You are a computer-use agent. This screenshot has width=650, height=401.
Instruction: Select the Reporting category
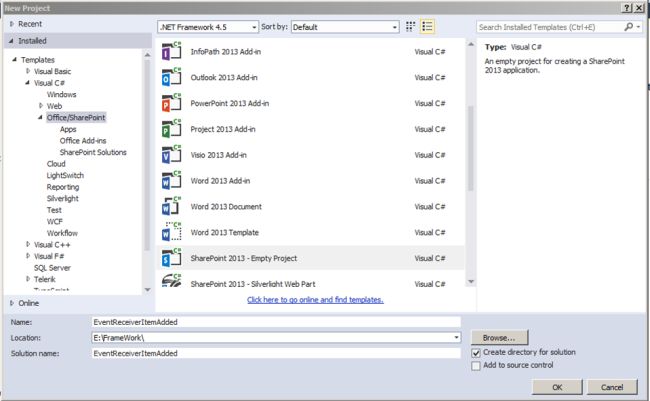(63, 187)
